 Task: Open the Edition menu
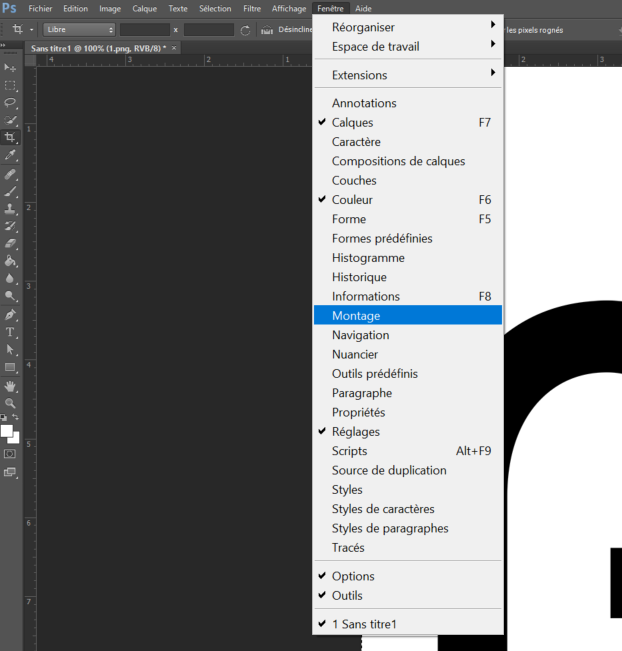pos(76,8)
